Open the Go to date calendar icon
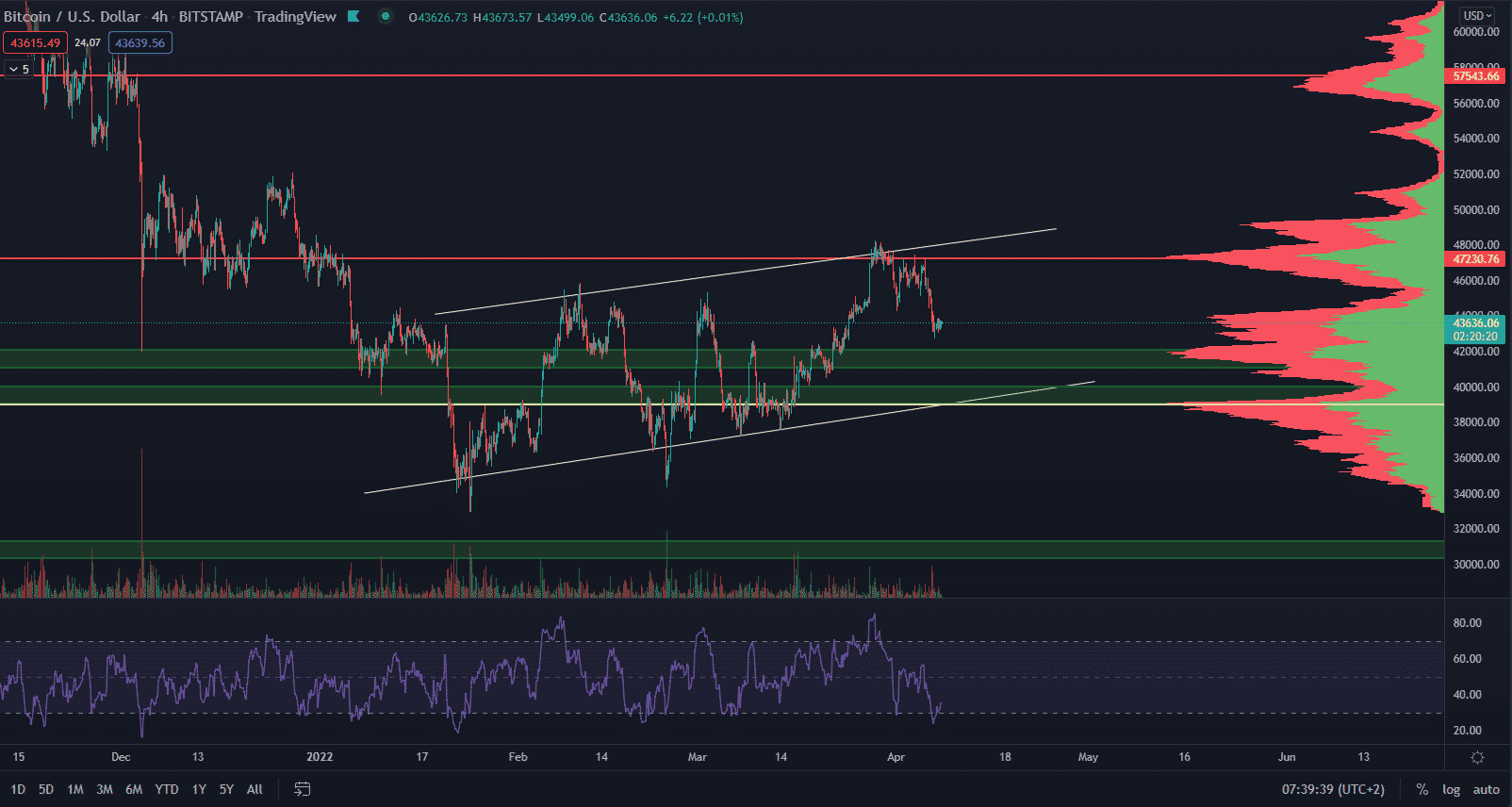 point(303,789)
